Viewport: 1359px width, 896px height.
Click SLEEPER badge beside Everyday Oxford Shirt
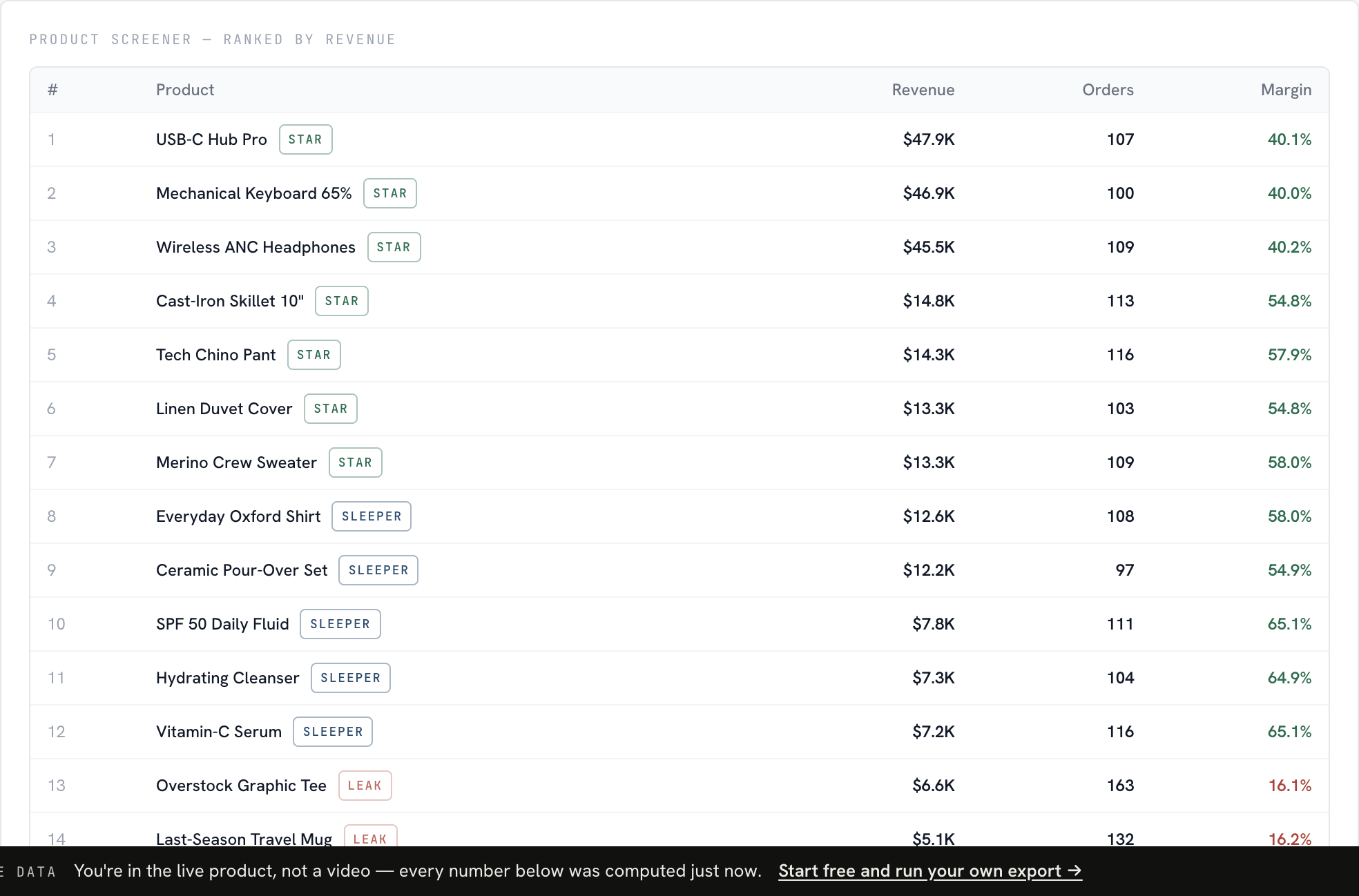tap(372, 516)
